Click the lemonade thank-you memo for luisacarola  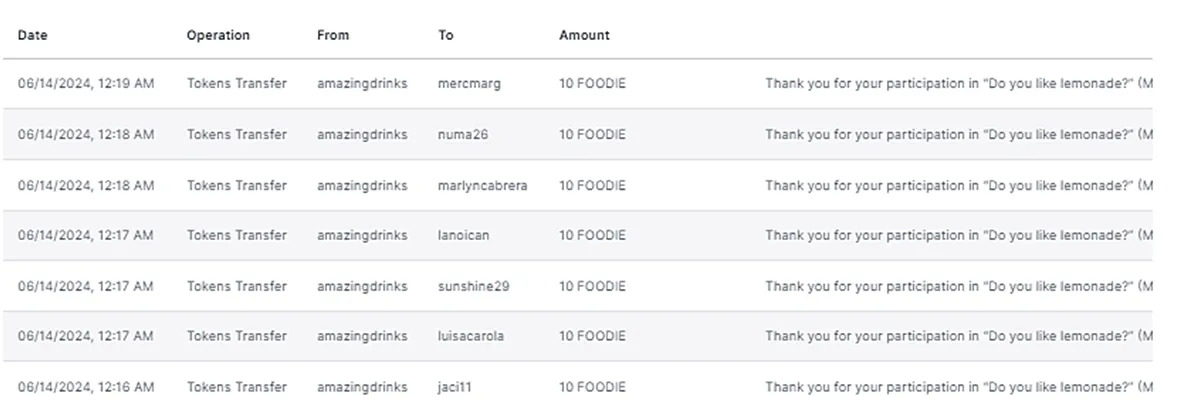pyautogui.click(x=959, y=336)
